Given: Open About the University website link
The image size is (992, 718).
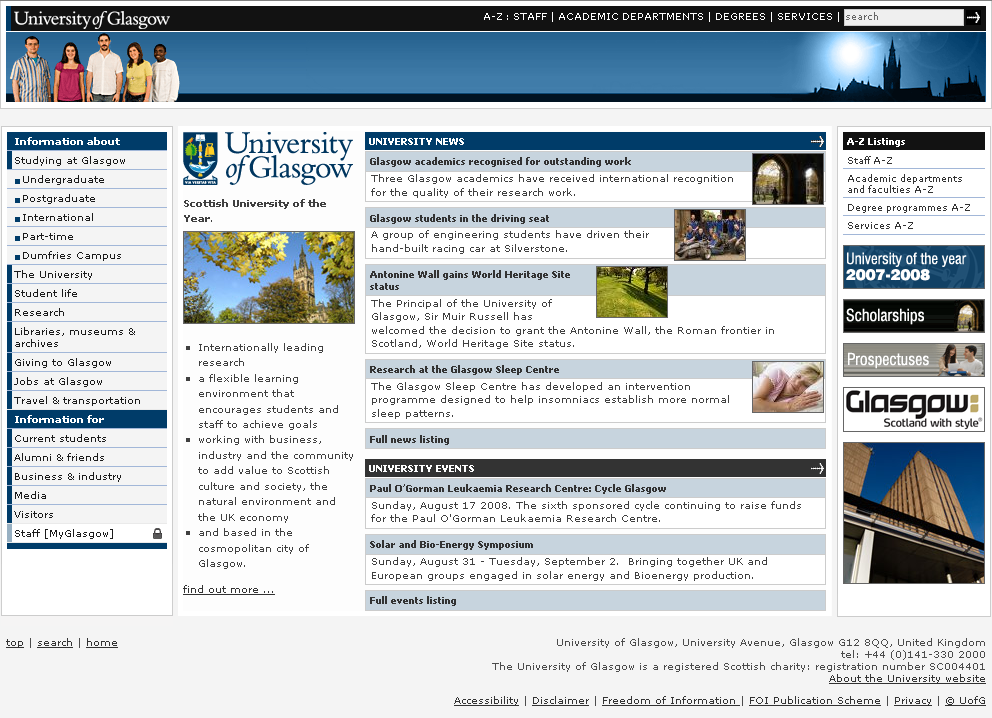Looking at the screenshot, I should [907, 678].
